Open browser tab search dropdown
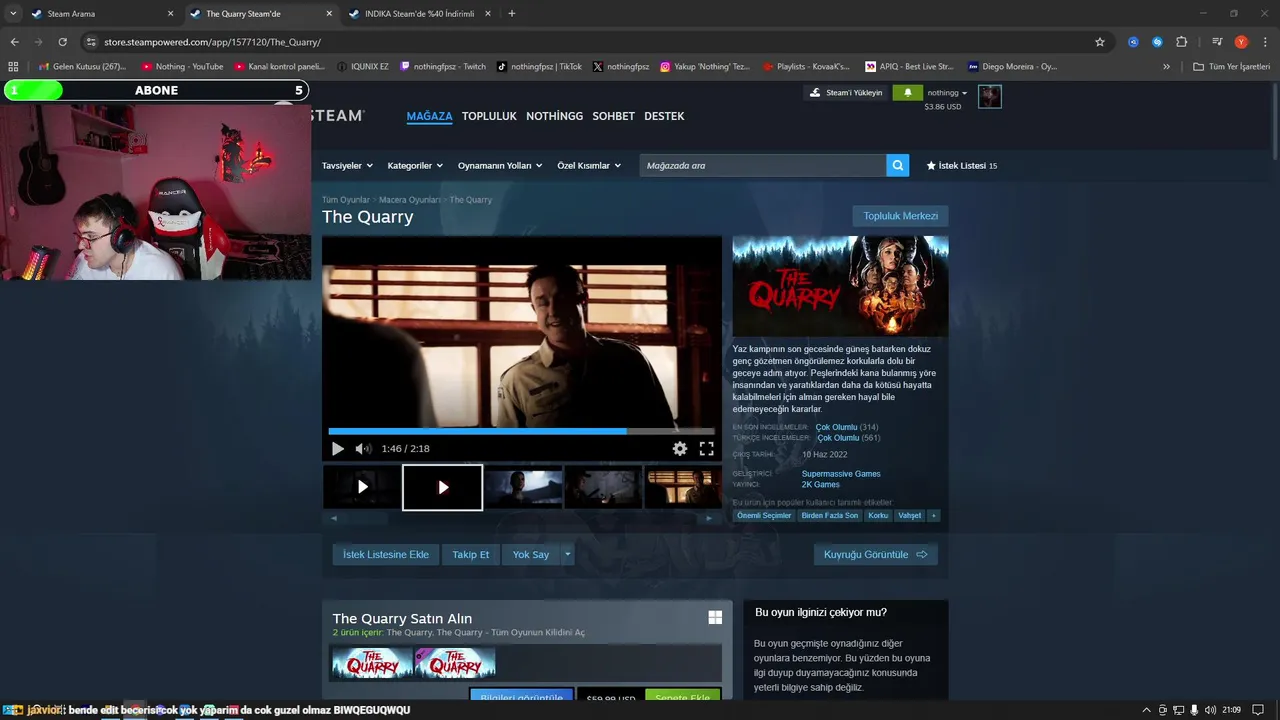Viewport: 1280px width, 720px height. (x=13, y=14)
